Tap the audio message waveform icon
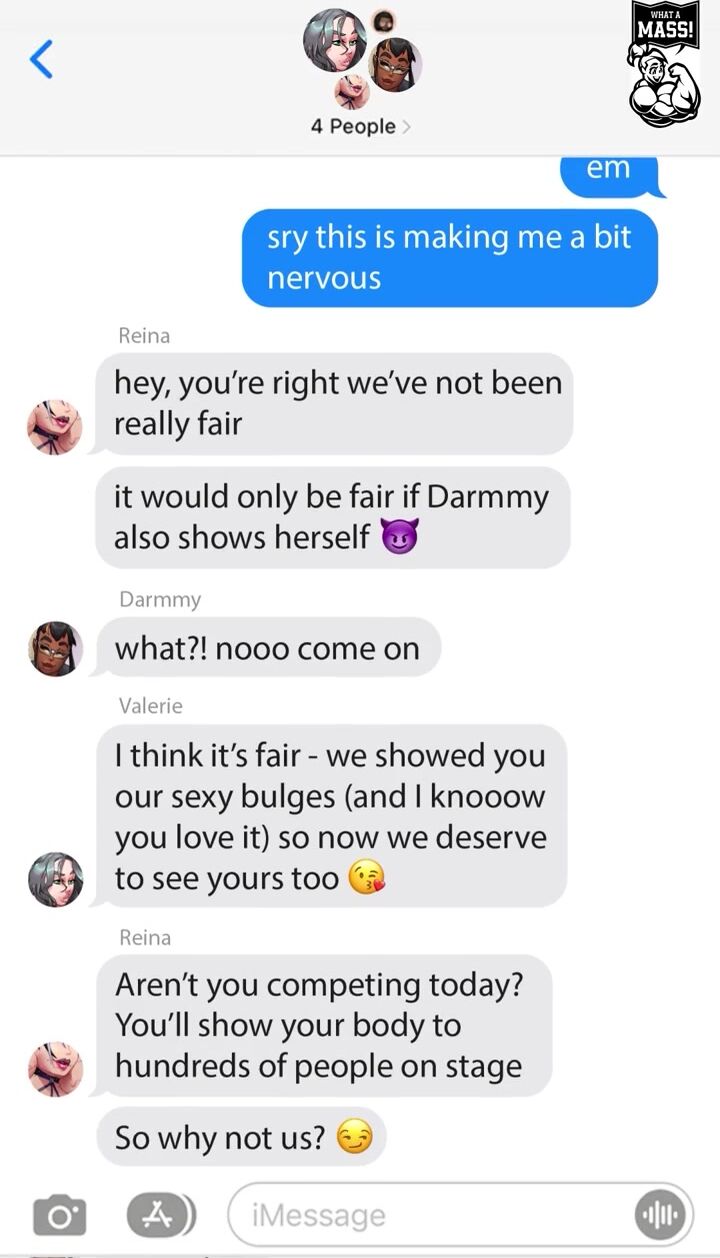This screenshot has width=720, height=1258. [661, 1215]
